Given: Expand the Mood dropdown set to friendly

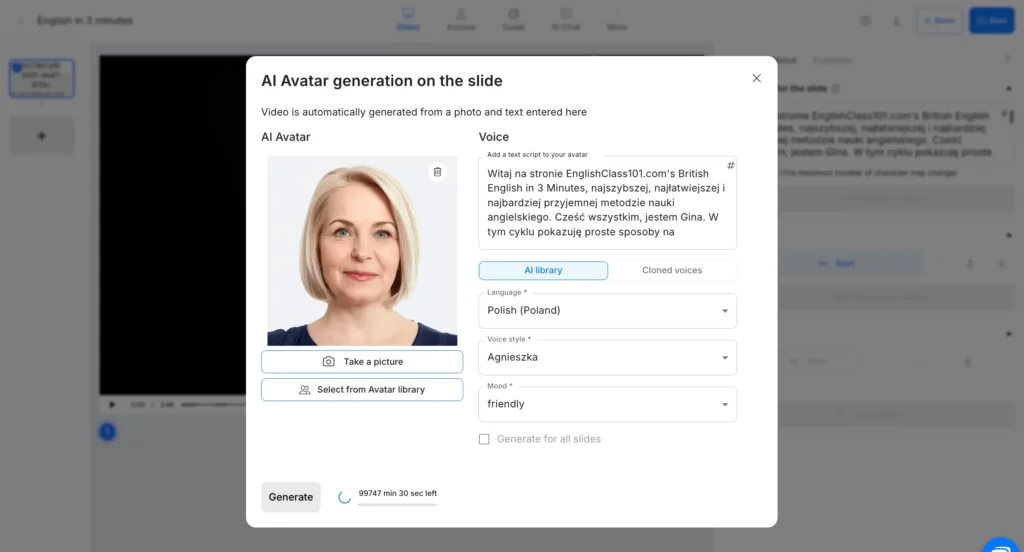Looking at the screenshot, I should 607,404.
